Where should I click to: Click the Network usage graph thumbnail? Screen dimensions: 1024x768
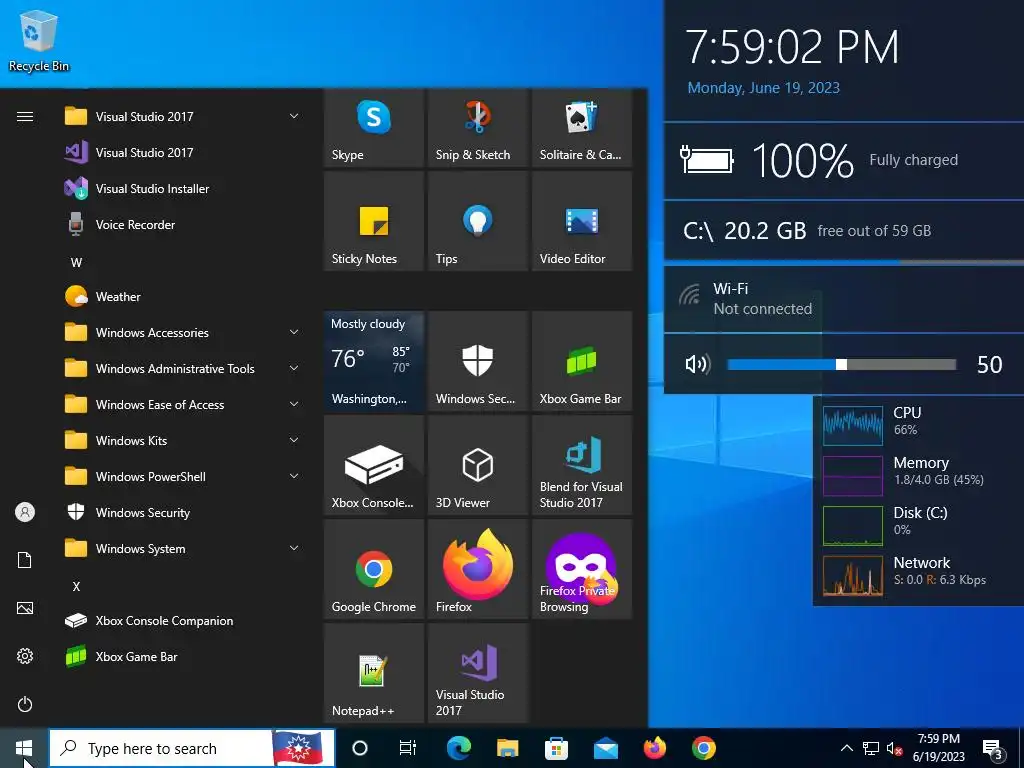click(852, 575)
